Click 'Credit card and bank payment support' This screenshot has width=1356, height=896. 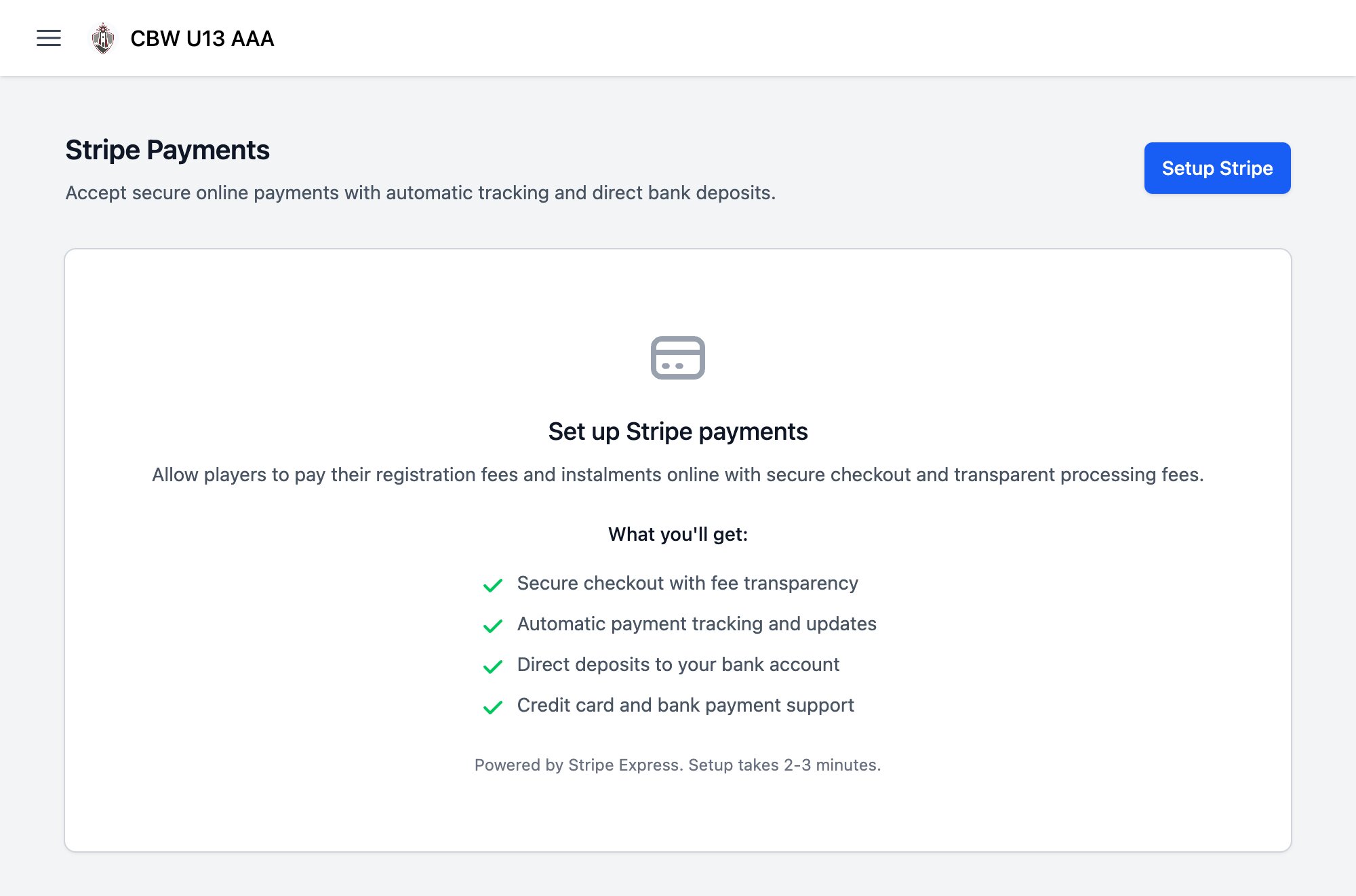point(685,705)
